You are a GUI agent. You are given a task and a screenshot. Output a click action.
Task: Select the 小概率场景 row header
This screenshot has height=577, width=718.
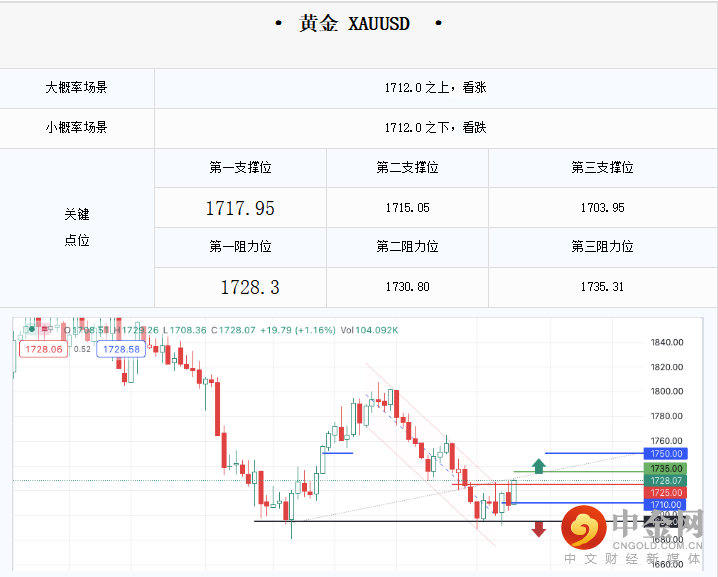pos(76,128)
